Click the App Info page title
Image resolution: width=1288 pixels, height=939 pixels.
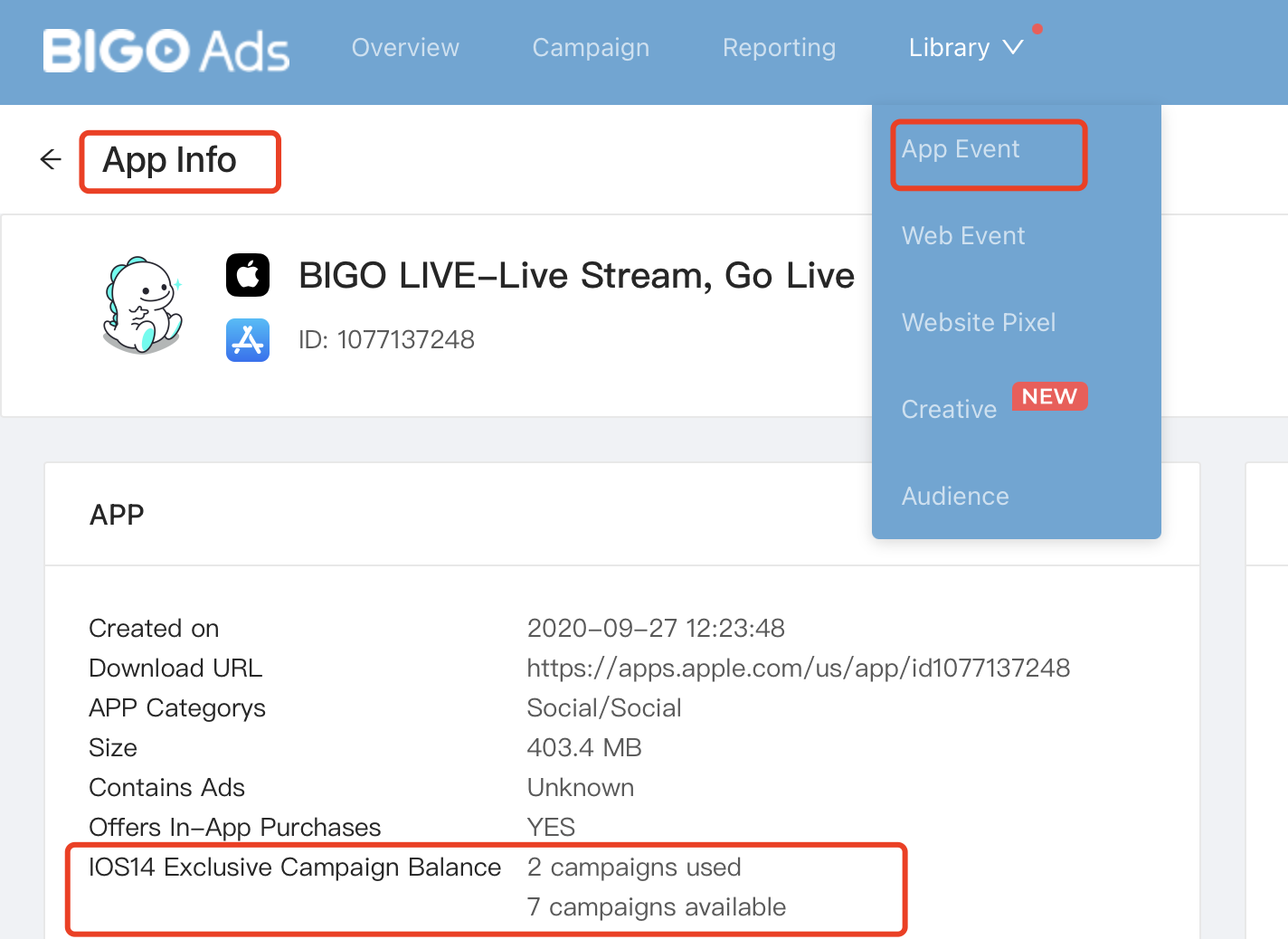pyautogui.click(x=169, y=161)
